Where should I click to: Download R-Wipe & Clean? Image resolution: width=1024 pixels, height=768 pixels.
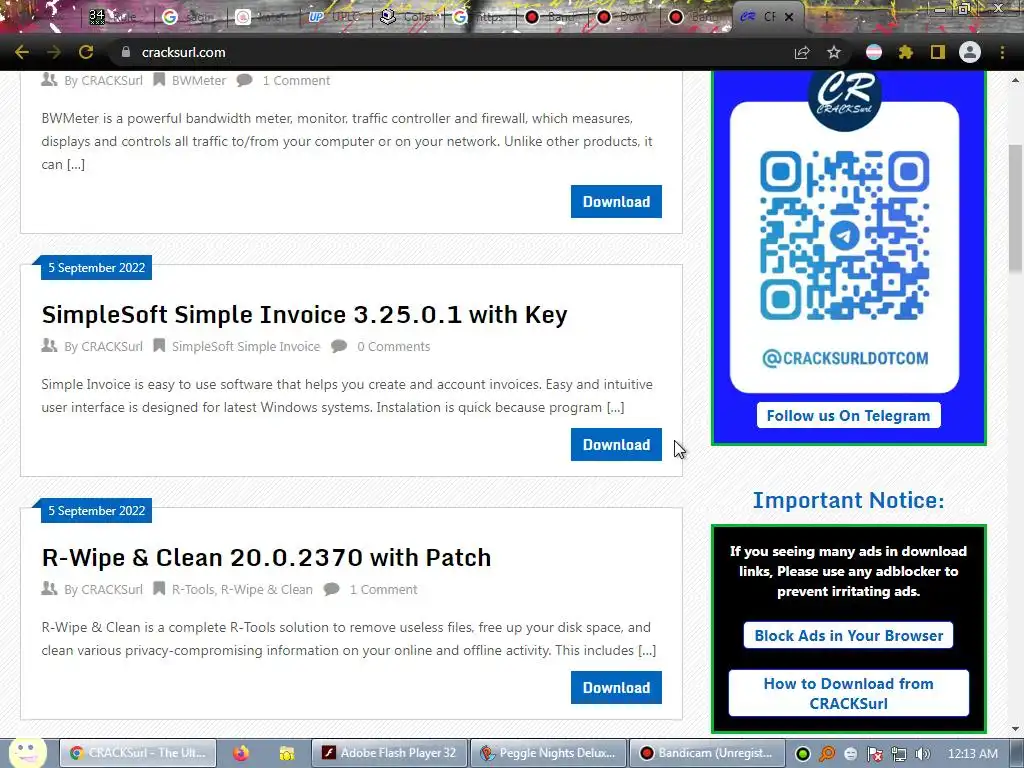(616, 688)
